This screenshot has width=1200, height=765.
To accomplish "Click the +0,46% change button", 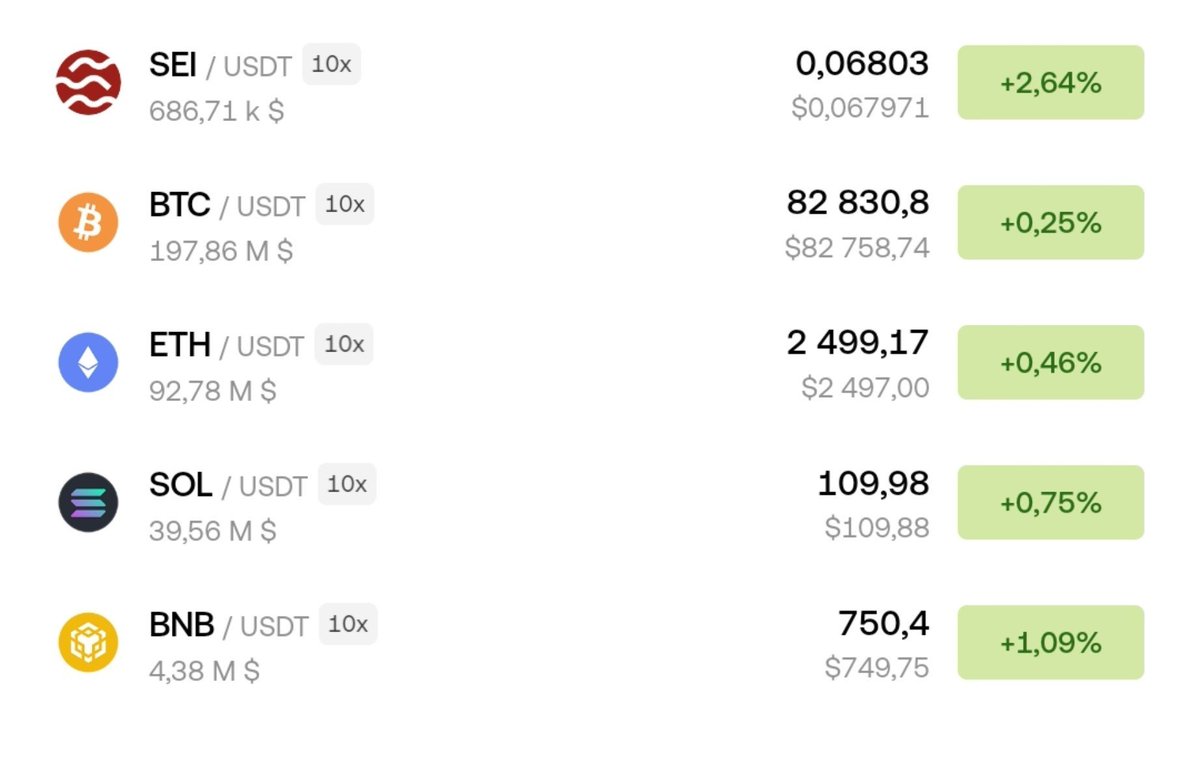I will click(x=1051, y=362).
